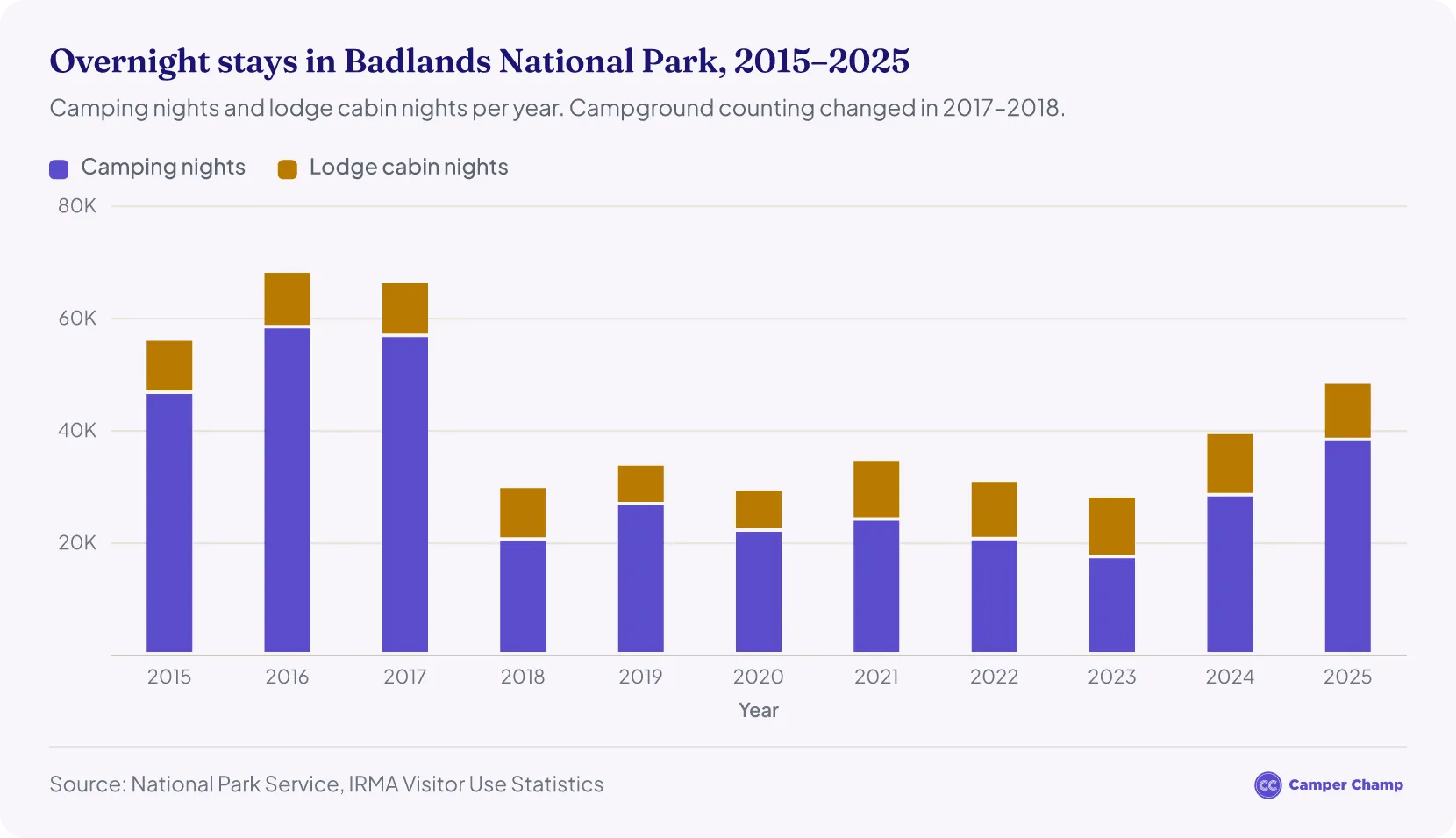The height and width of the screenshot is (838, 1456).
Task: Open the Camper Champ brand text
Action: pos(1345,785)
